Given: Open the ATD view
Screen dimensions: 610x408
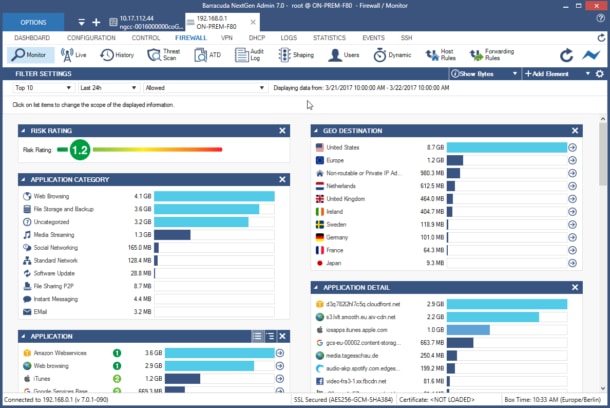Looking at the screenshot, I should click(208, 55).
